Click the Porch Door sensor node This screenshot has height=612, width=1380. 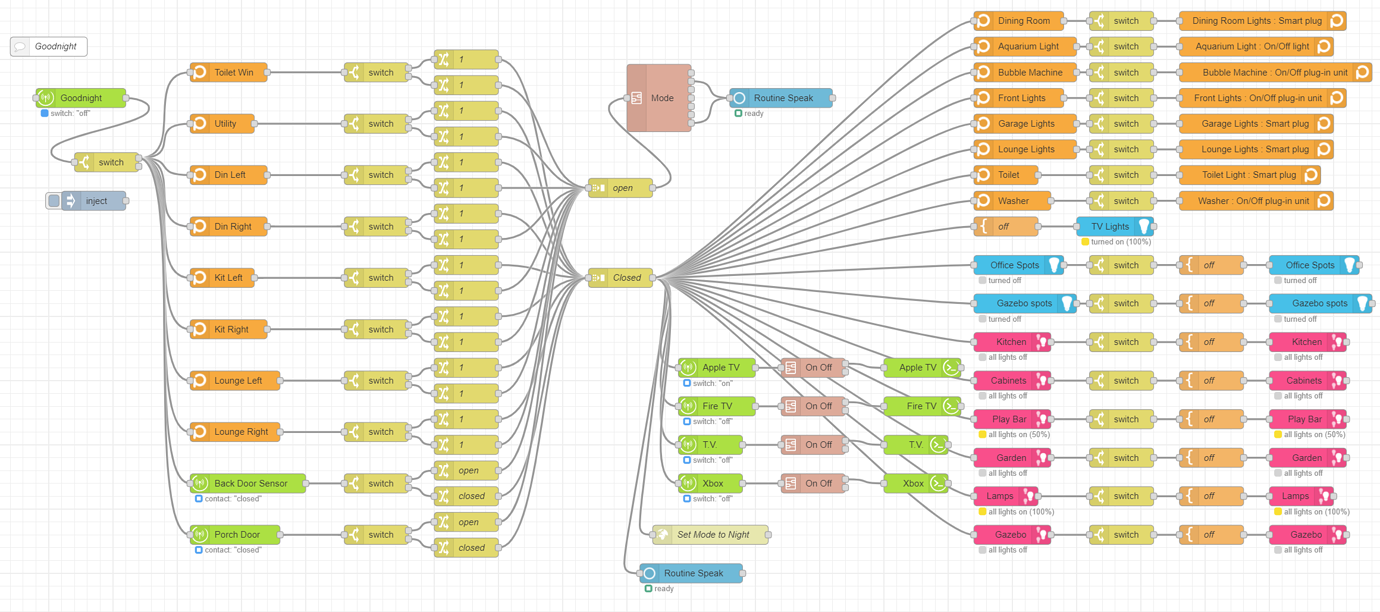pyautogui.click(x=232, y=534)
